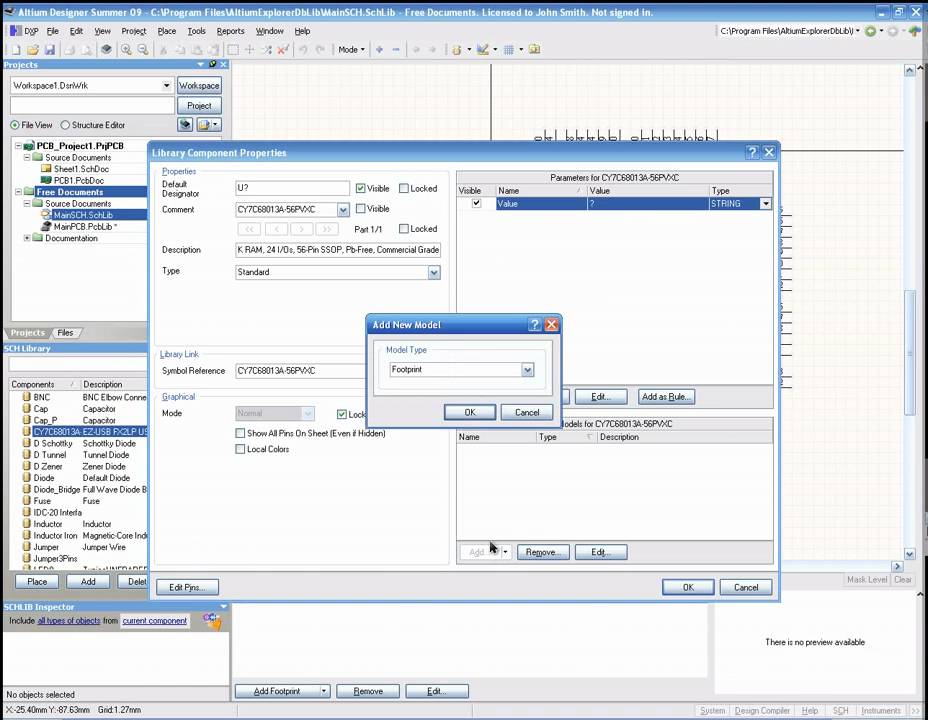The width and height of the screenshot is (928, 720).
Task: Click the Save floppy disk icon
Action: coord(50,50)
